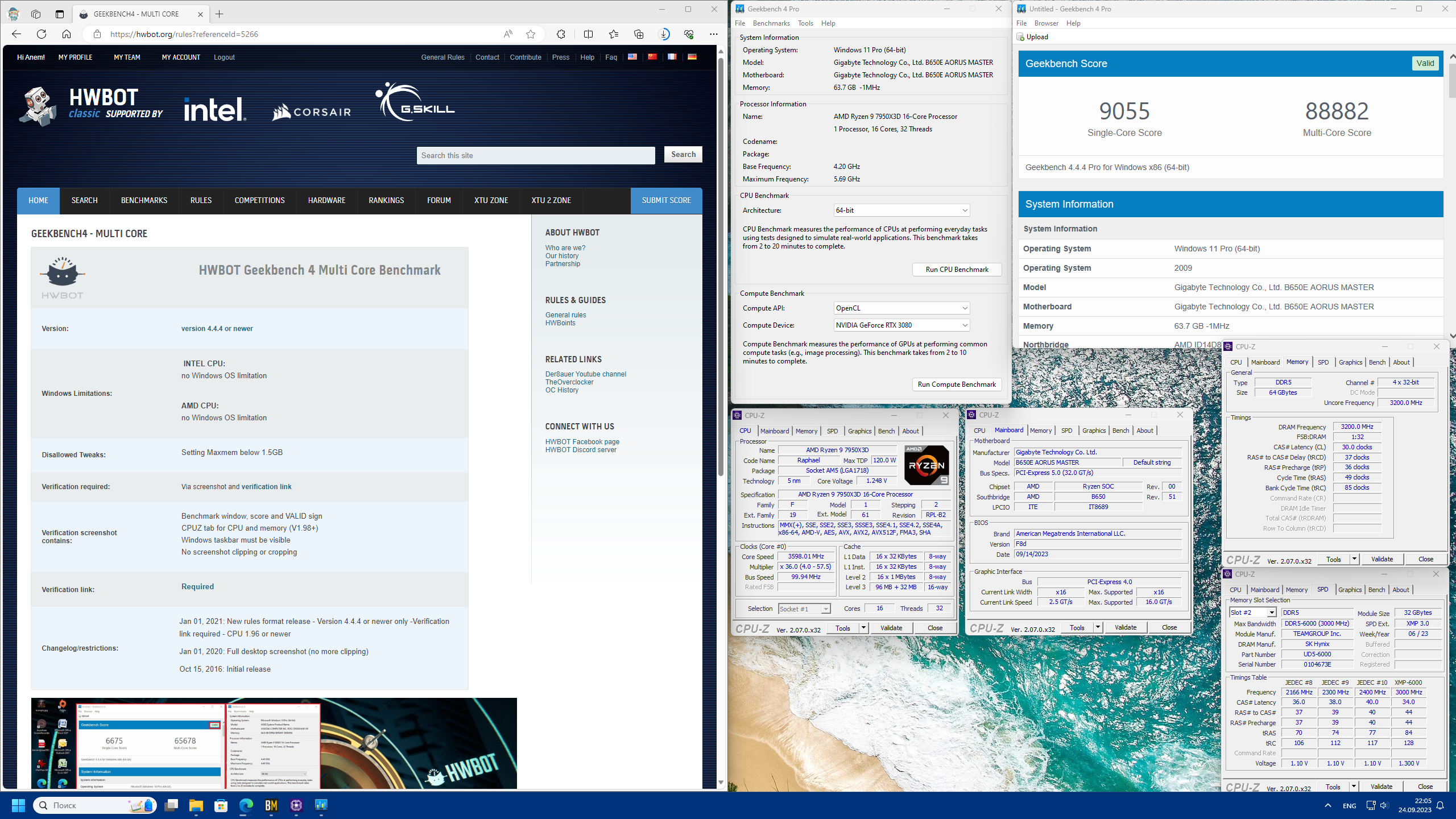Open Edge Collections panel
Viewport: 1456px width, 819px height.
point(639,34)
